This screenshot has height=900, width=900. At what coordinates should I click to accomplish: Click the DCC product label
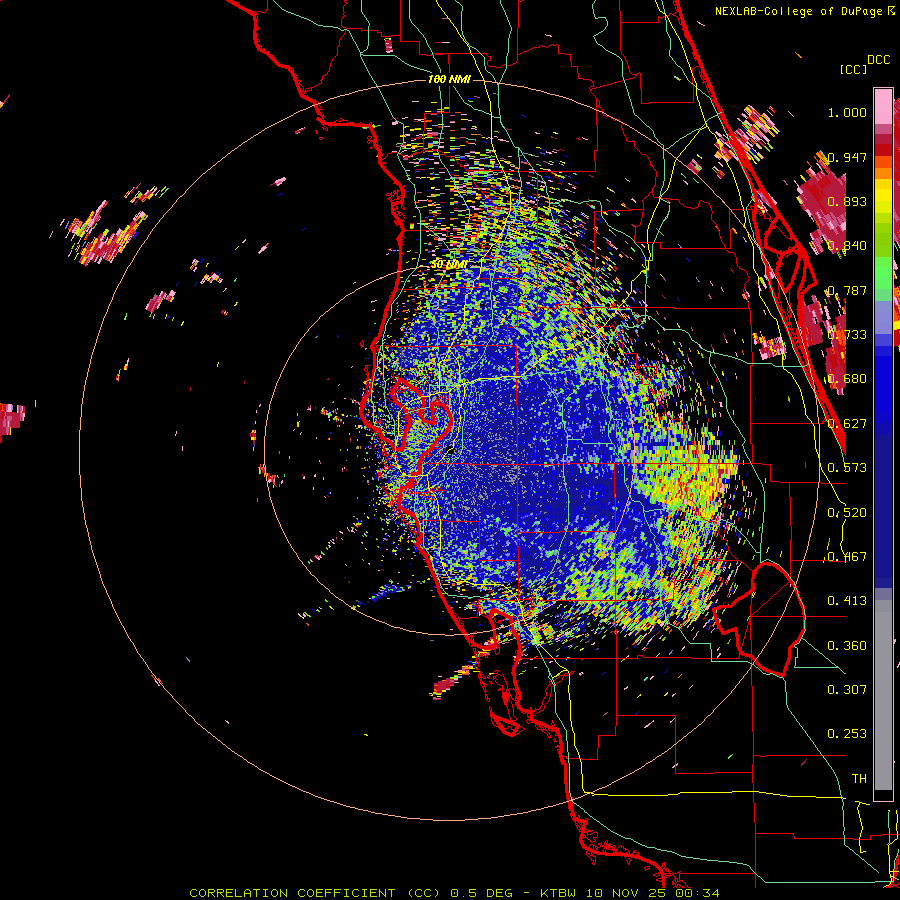(878, 60)
